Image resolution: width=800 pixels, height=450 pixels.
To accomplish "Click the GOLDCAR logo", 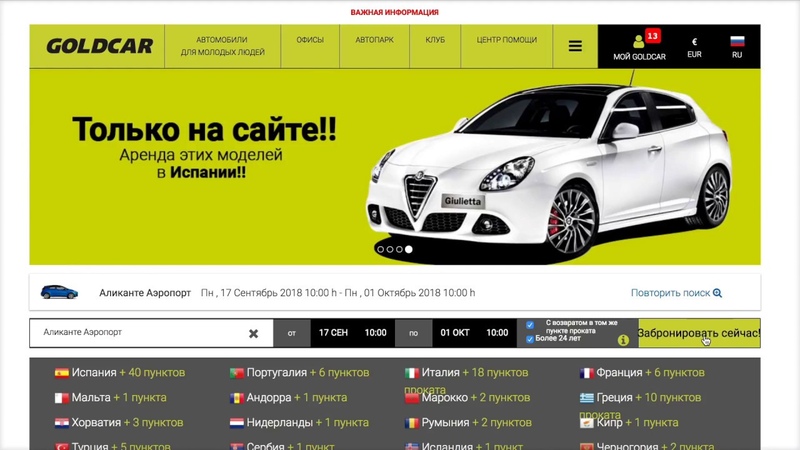I will coord(99,47).
